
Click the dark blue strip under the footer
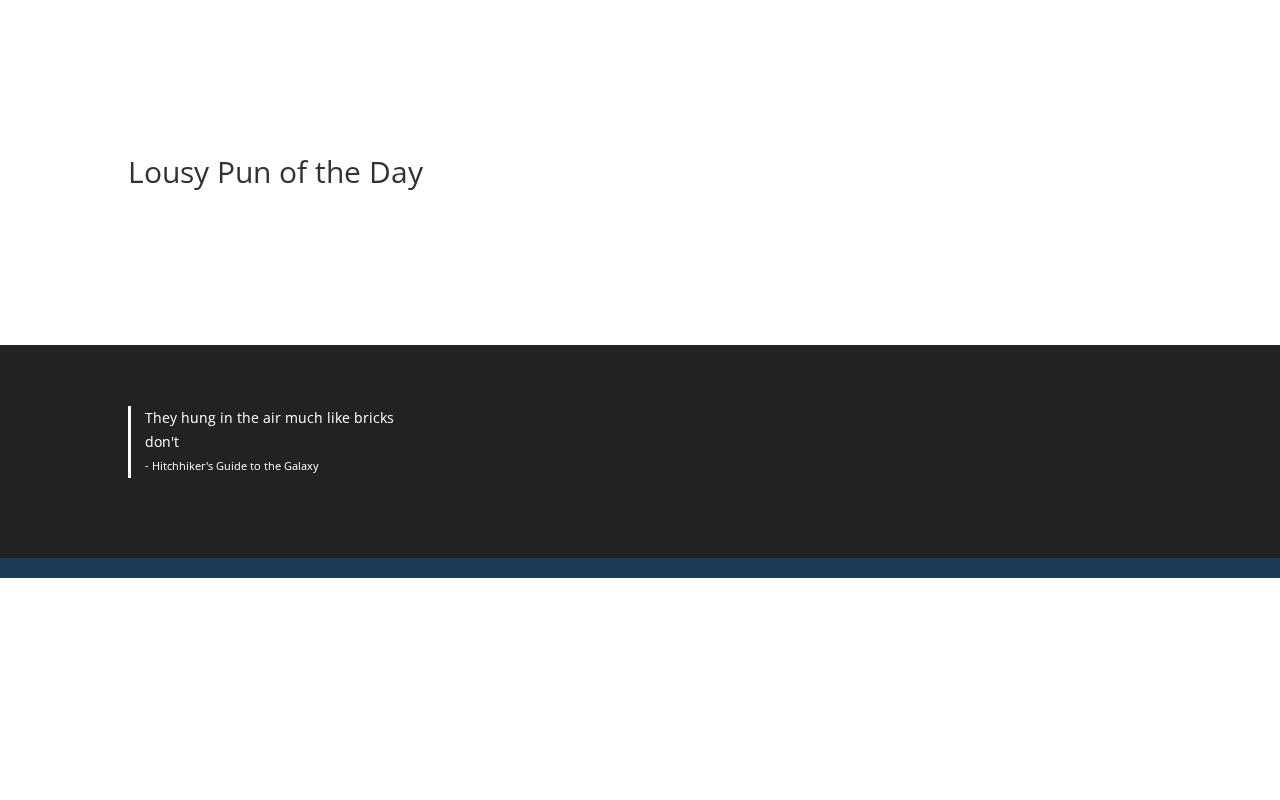pyautogui.click(x=640, y=568)
